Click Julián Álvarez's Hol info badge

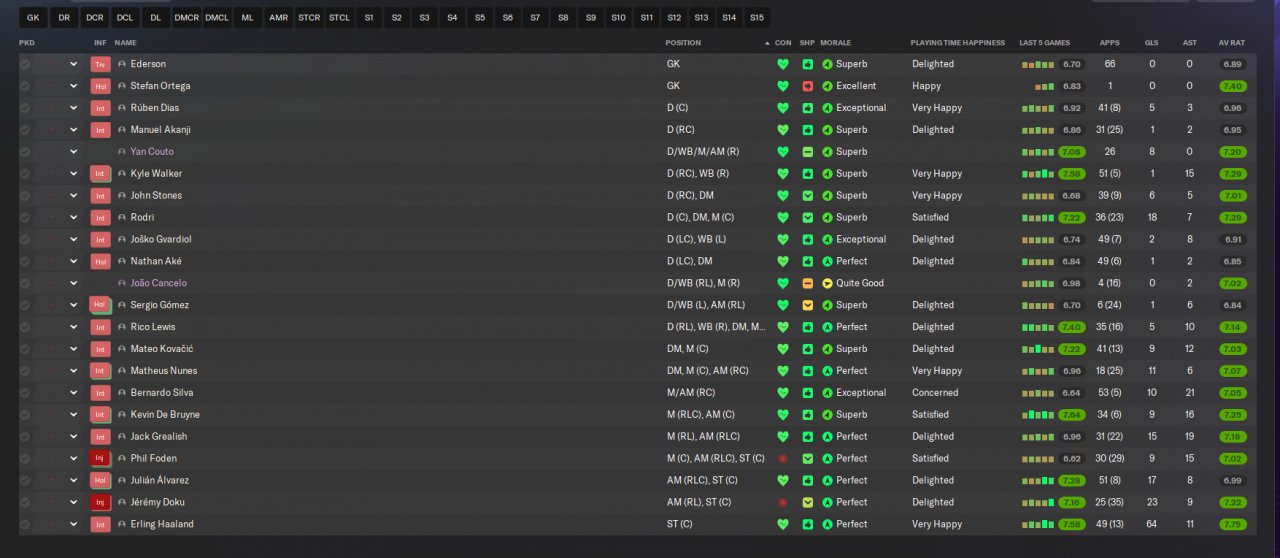(100, 480)
